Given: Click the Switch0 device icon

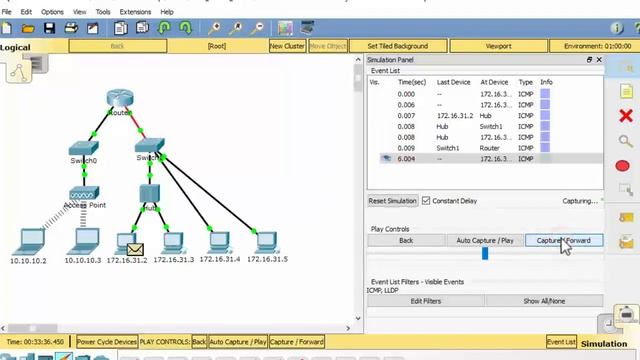Looking at the screenshot, I should tap(84, 148).
